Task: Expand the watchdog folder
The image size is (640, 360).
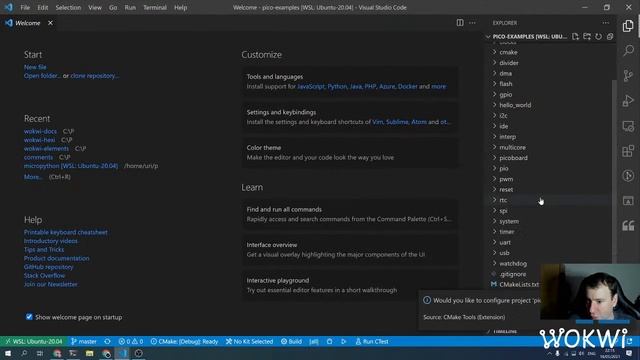Action: point(513,264)
